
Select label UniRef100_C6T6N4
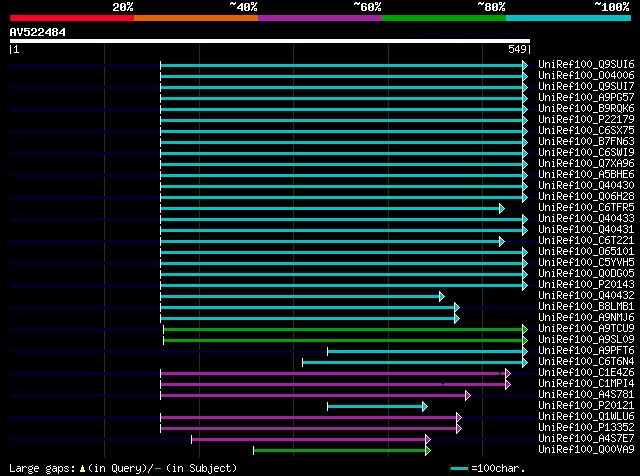click(586, 362)
